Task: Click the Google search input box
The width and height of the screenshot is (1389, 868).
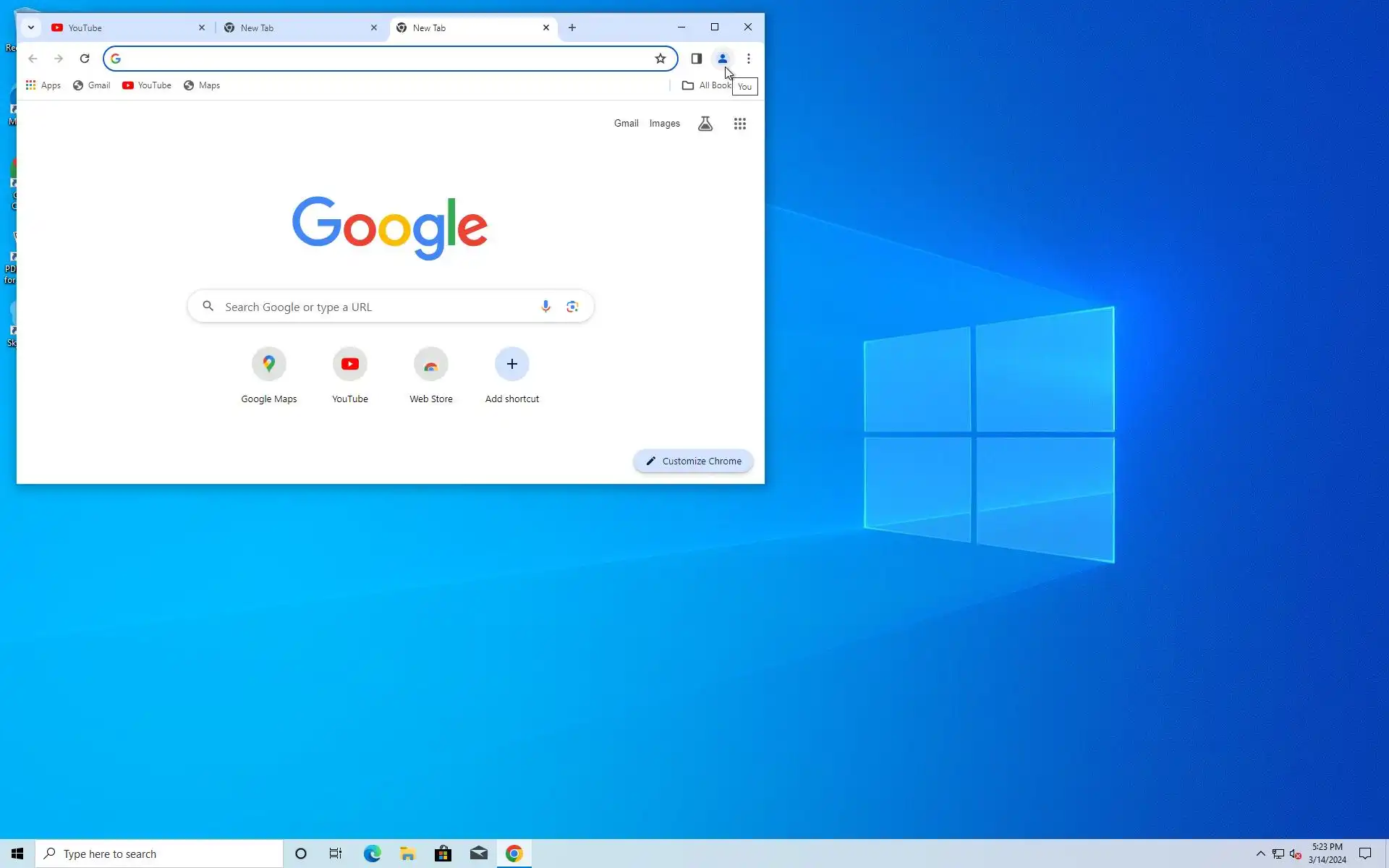Action: pyautogui.click(x=376, y=307)
